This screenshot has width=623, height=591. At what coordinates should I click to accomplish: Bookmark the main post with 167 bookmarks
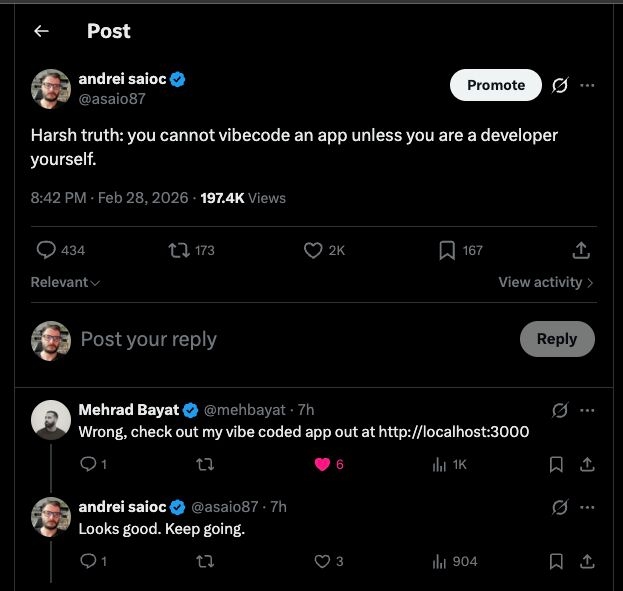tap(447, 250)
